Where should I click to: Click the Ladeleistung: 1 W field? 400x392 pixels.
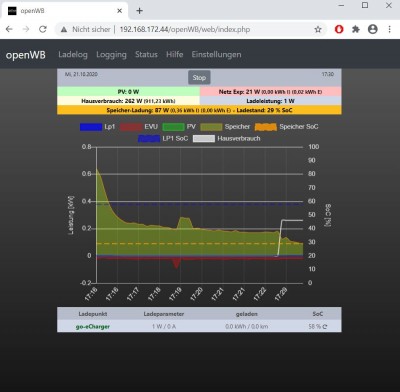(271, 101)
